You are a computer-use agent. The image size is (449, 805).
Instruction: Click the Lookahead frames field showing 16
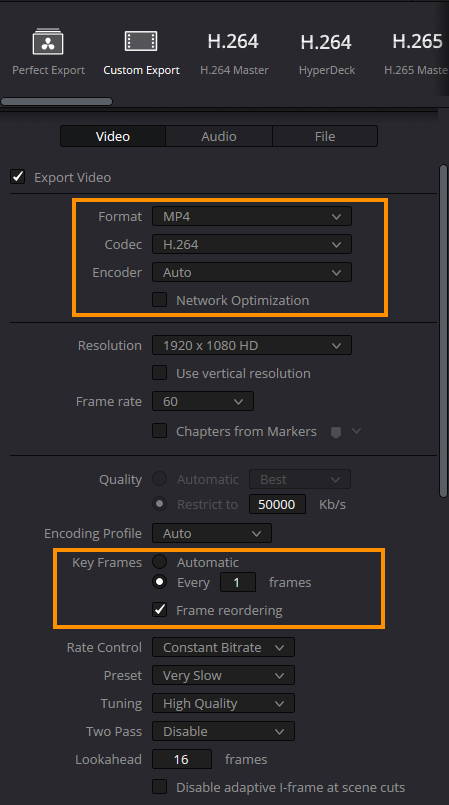click(182, 759)
